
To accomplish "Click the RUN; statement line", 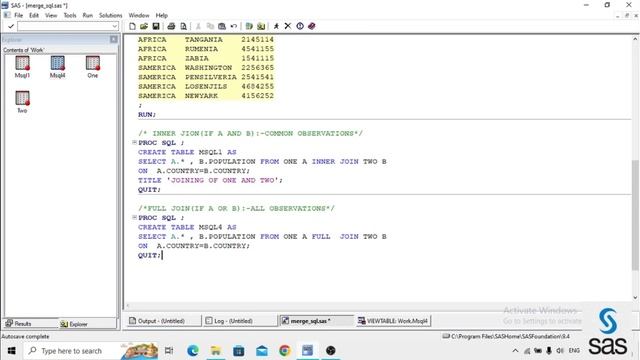I will pos(147,114).
